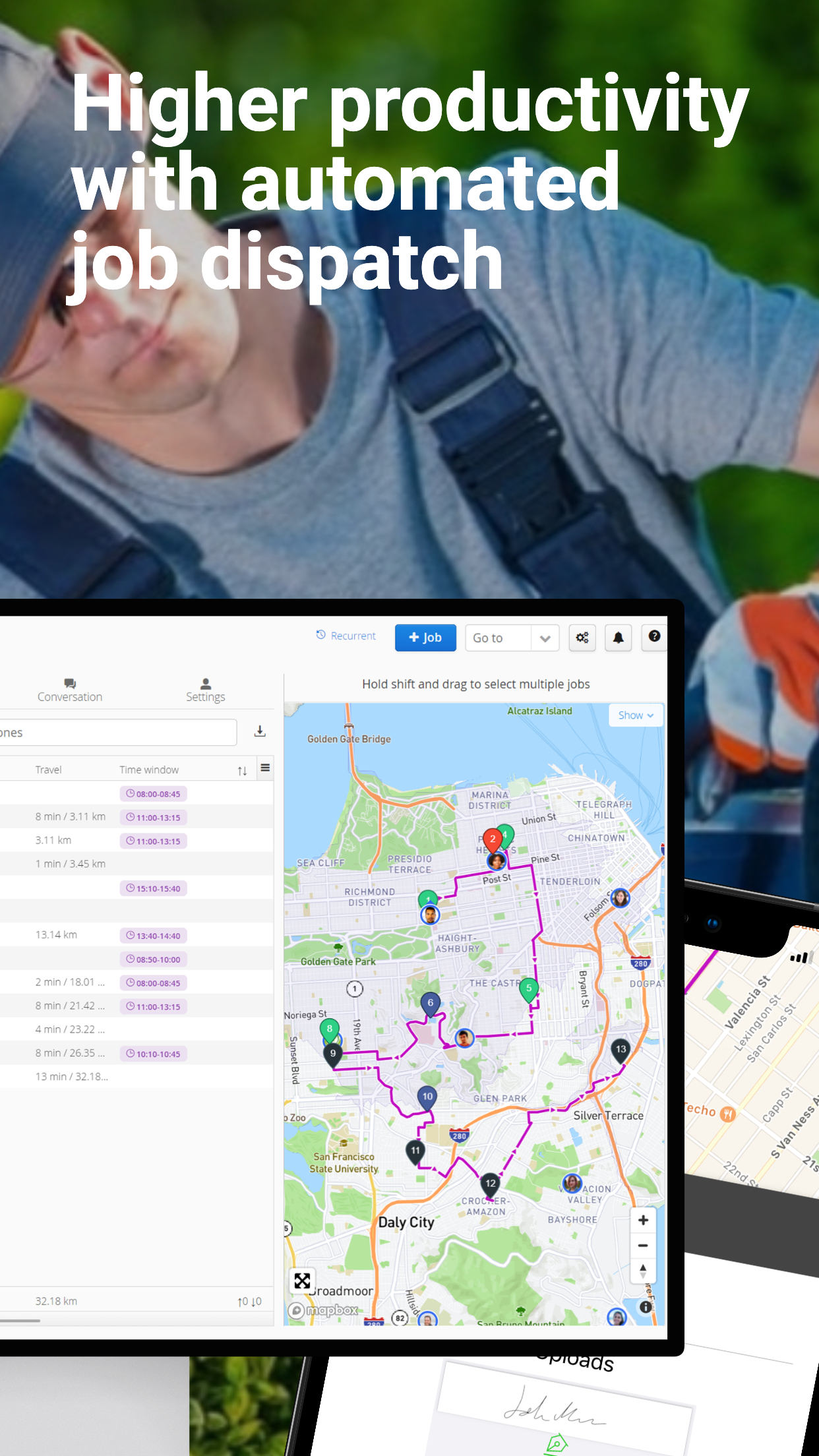Select dark job marker 9 on map
Image resolution: width=819 pixels, height=1456 pixels.
pyautogui.click(x=333, y=1055)
